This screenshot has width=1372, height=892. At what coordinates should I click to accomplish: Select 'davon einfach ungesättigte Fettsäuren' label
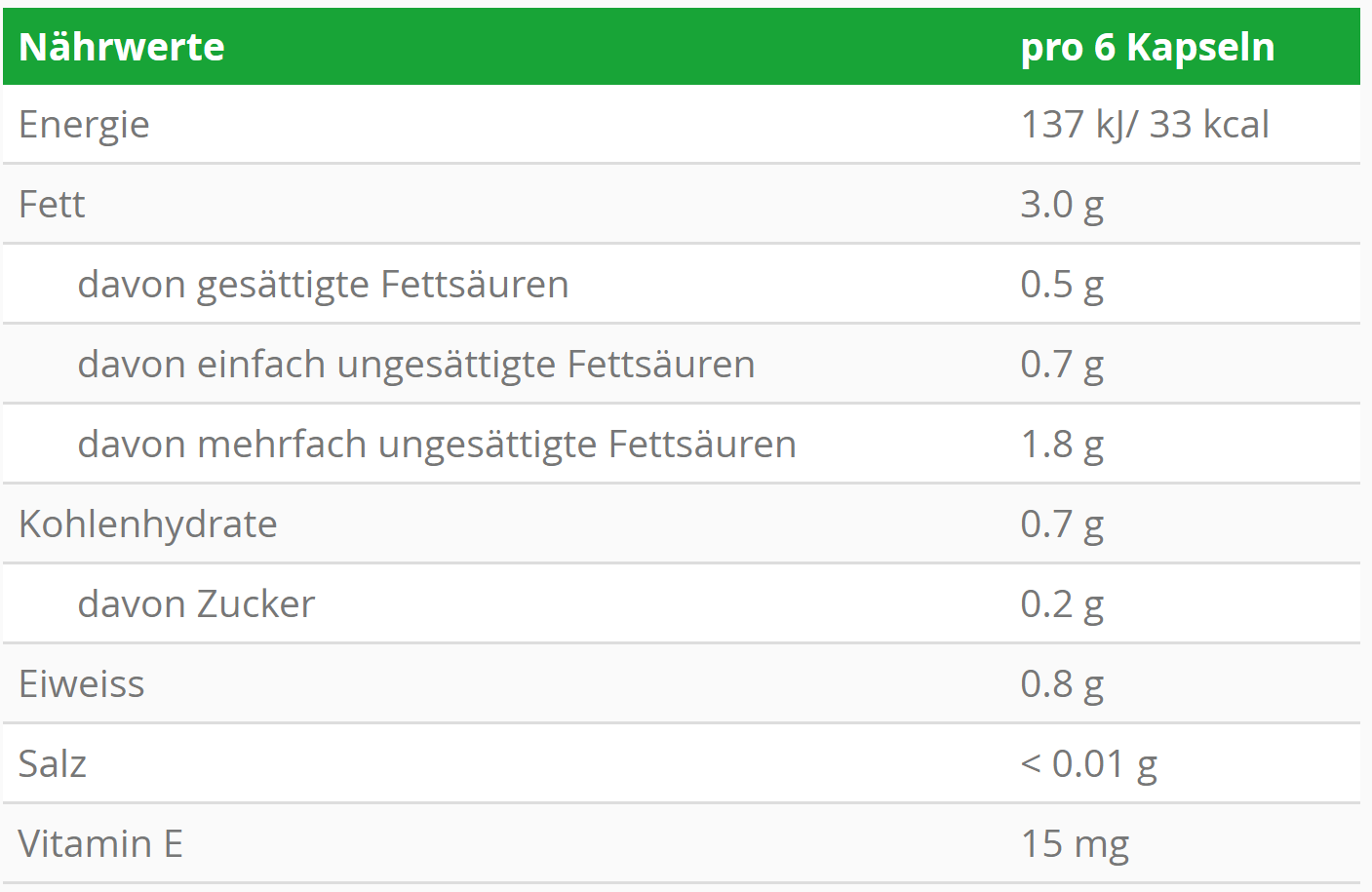click(416, 365)
